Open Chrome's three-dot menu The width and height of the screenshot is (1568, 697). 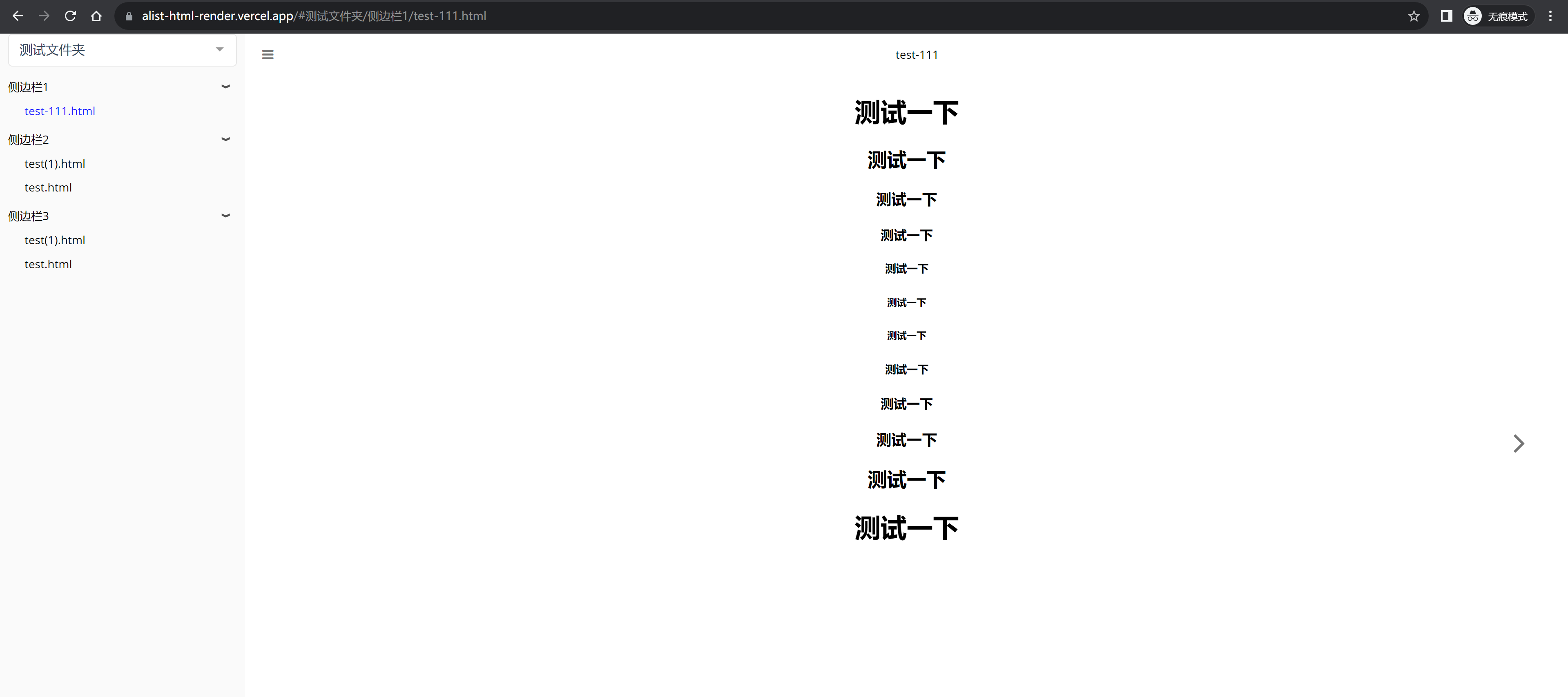click(x=1550, y=16)
